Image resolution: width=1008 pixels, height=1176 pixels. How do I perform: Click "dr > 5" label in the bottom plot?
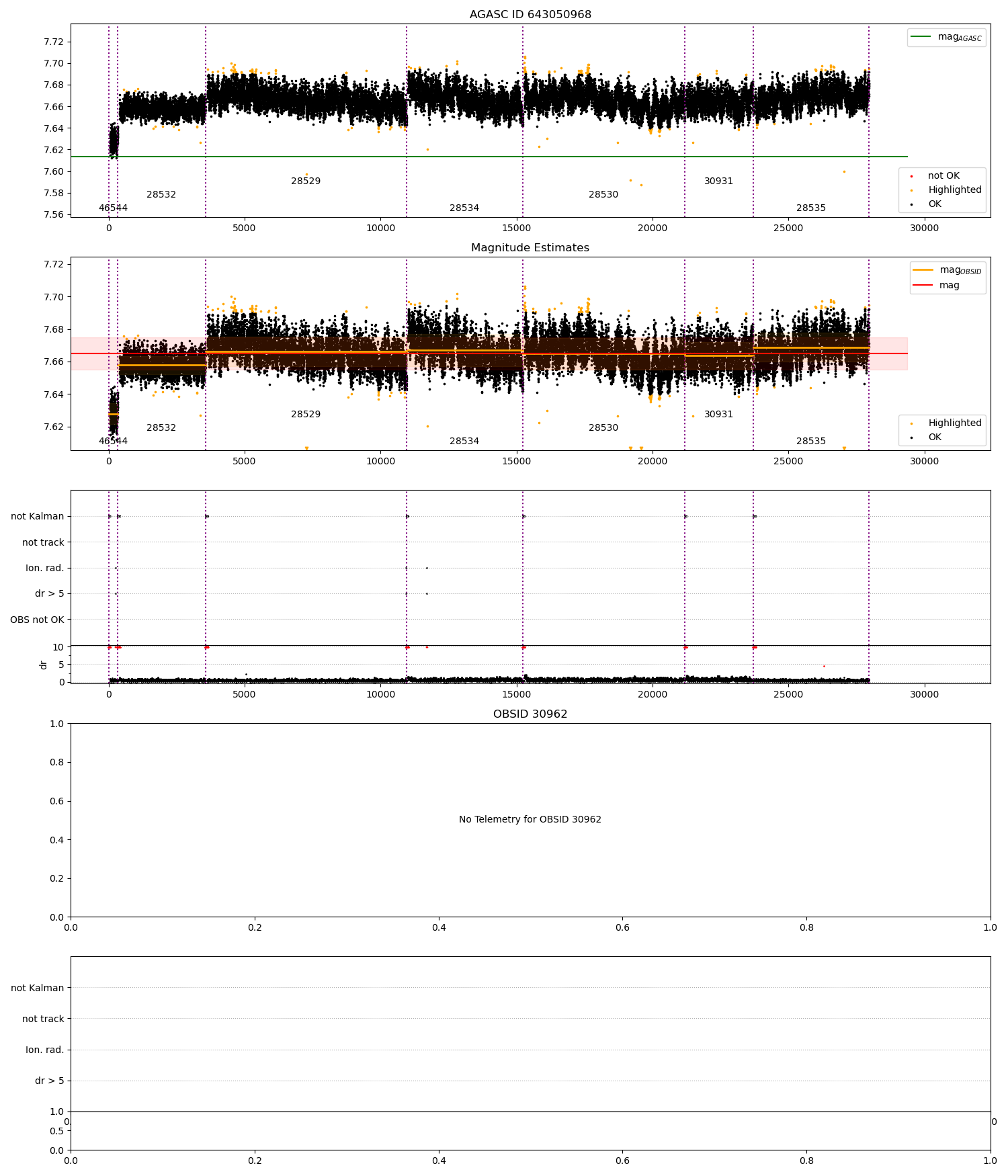pos(50,1081)
